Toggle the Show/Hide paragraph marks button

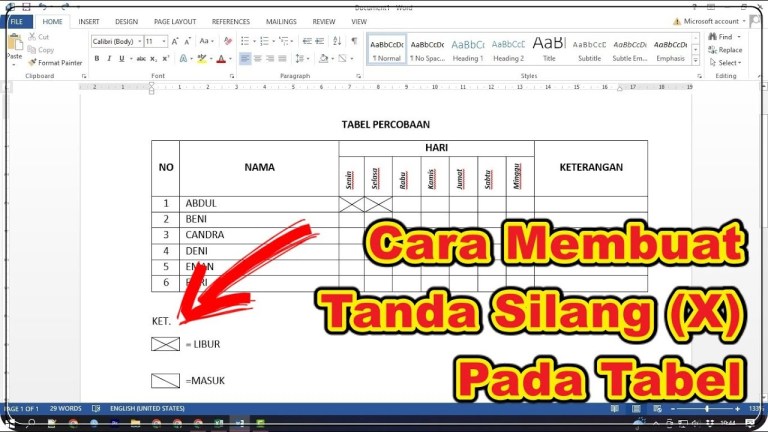354,41
